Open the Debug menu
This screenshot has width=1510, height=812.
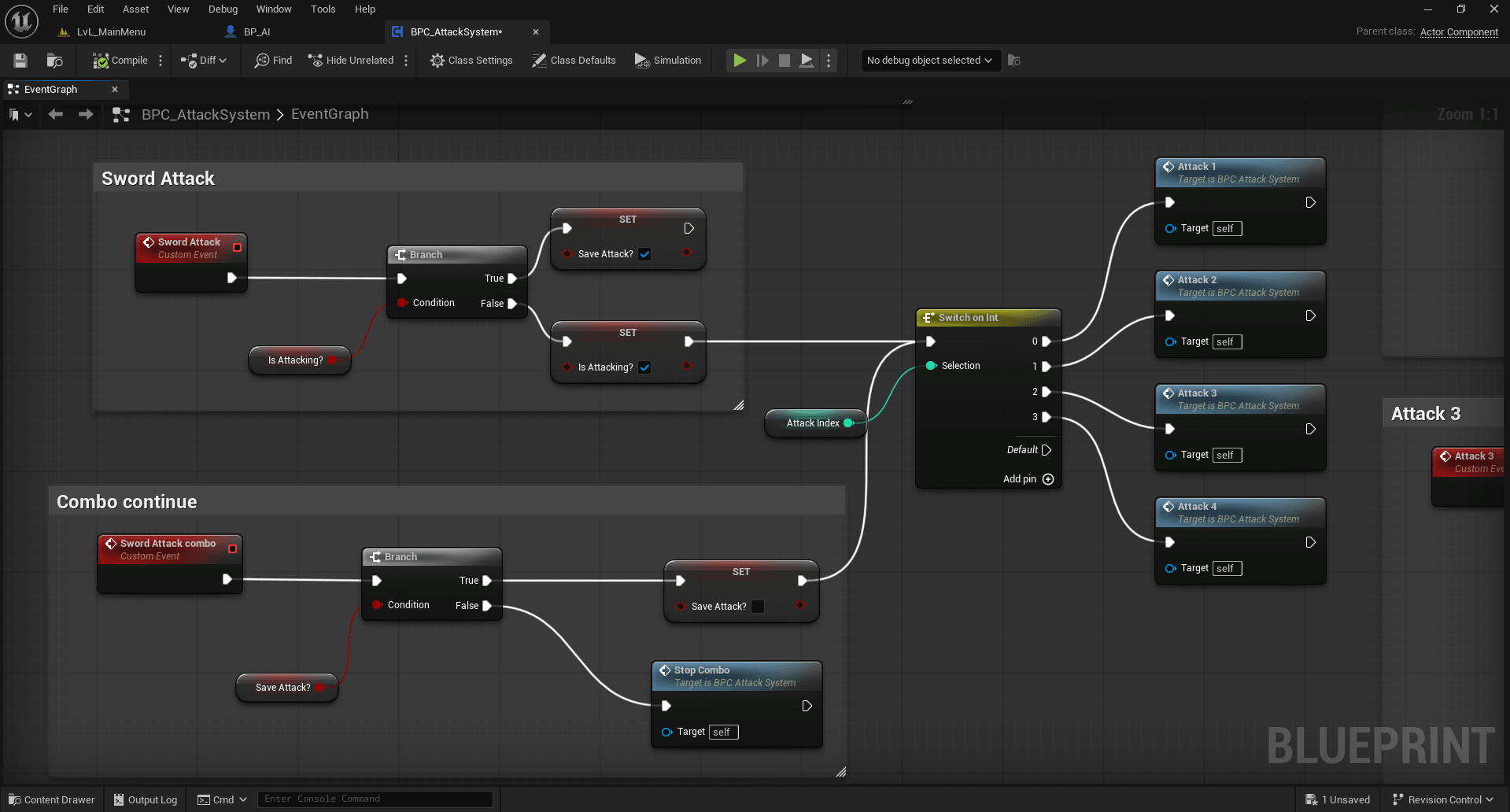click(223, 9)
